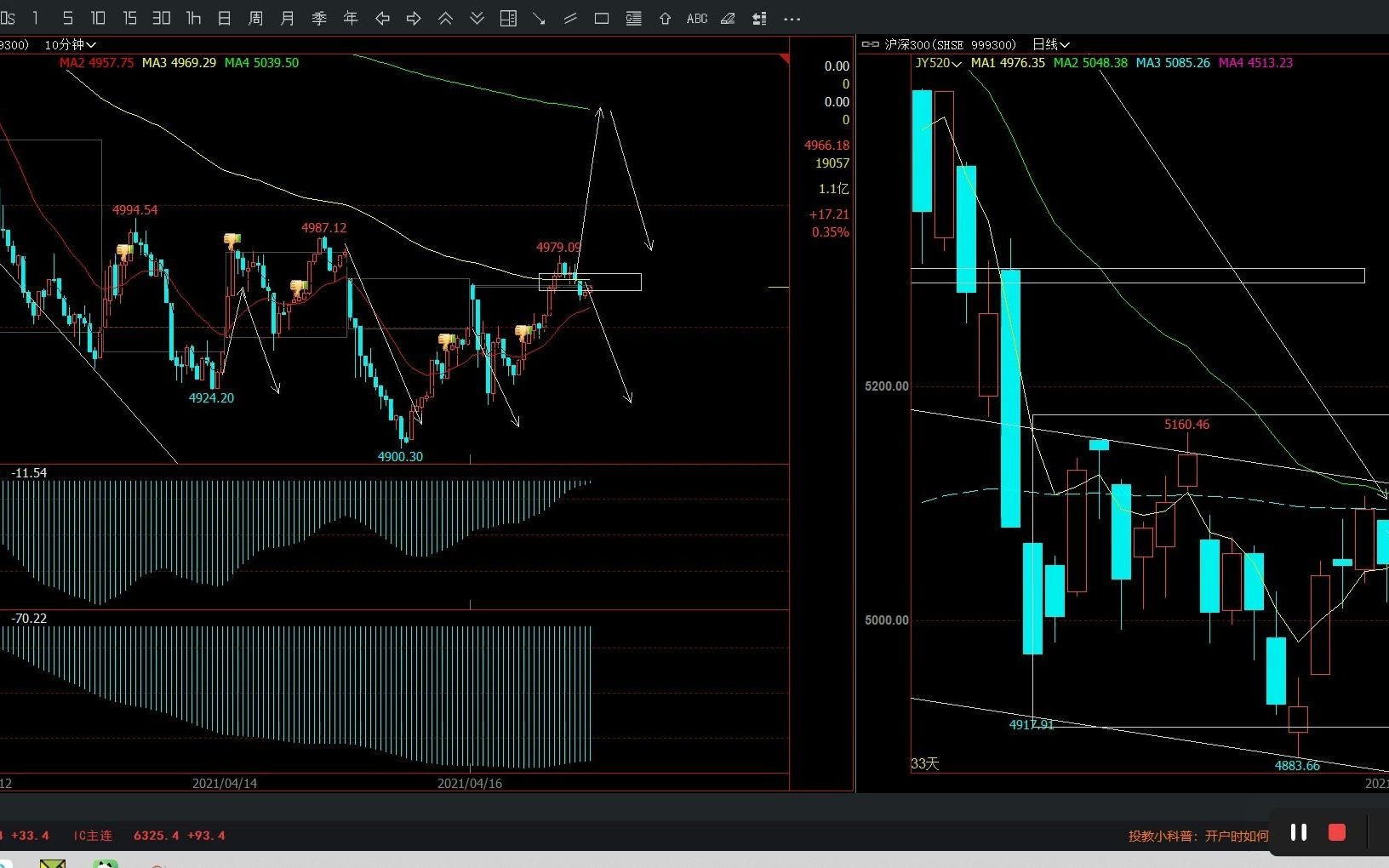Switch to the 5-minute period

pos(67,18)
